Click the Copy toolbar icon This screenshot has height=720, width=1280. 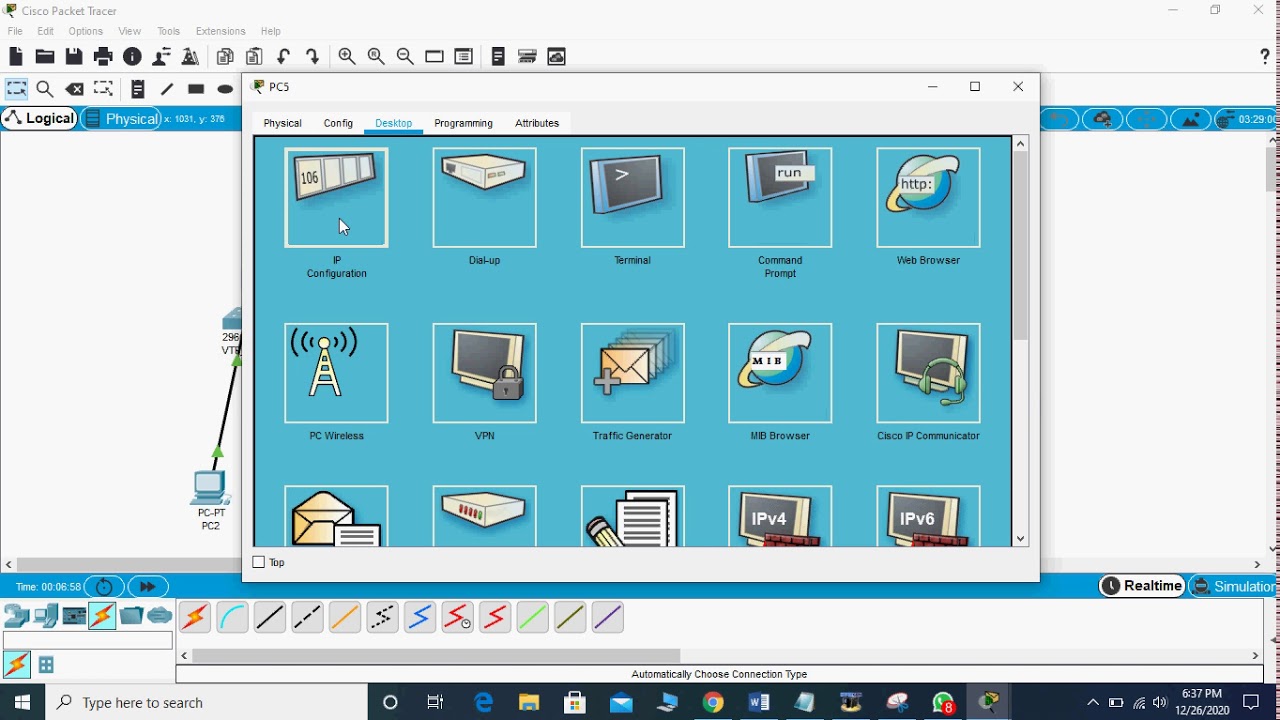point(225,57)
